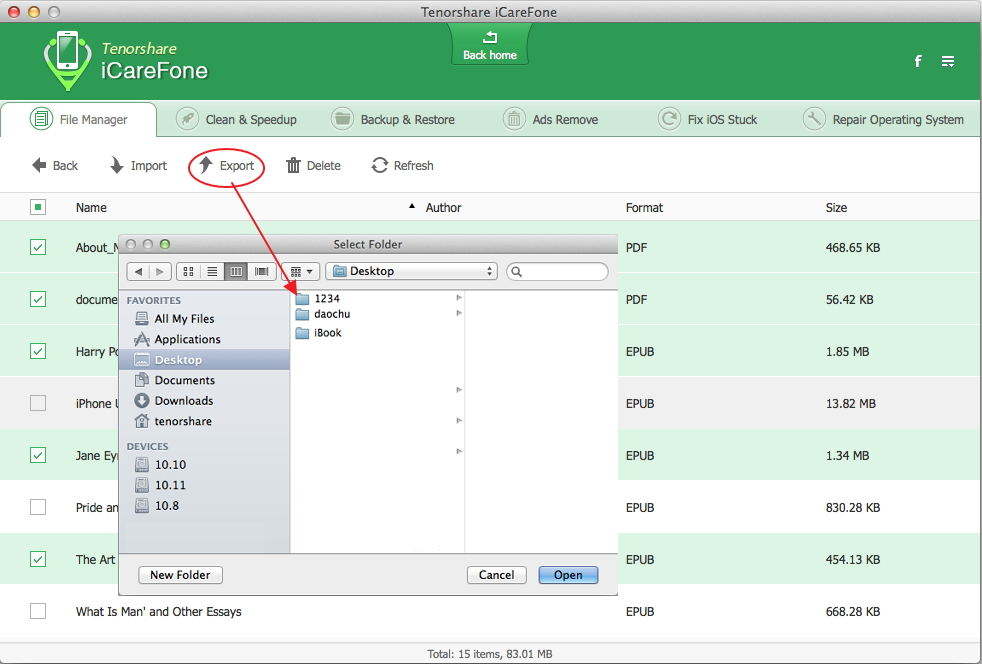Viewport: 982px width, 664px height.
Task: Refresh the file list
Action: click(x=402, y=165)
